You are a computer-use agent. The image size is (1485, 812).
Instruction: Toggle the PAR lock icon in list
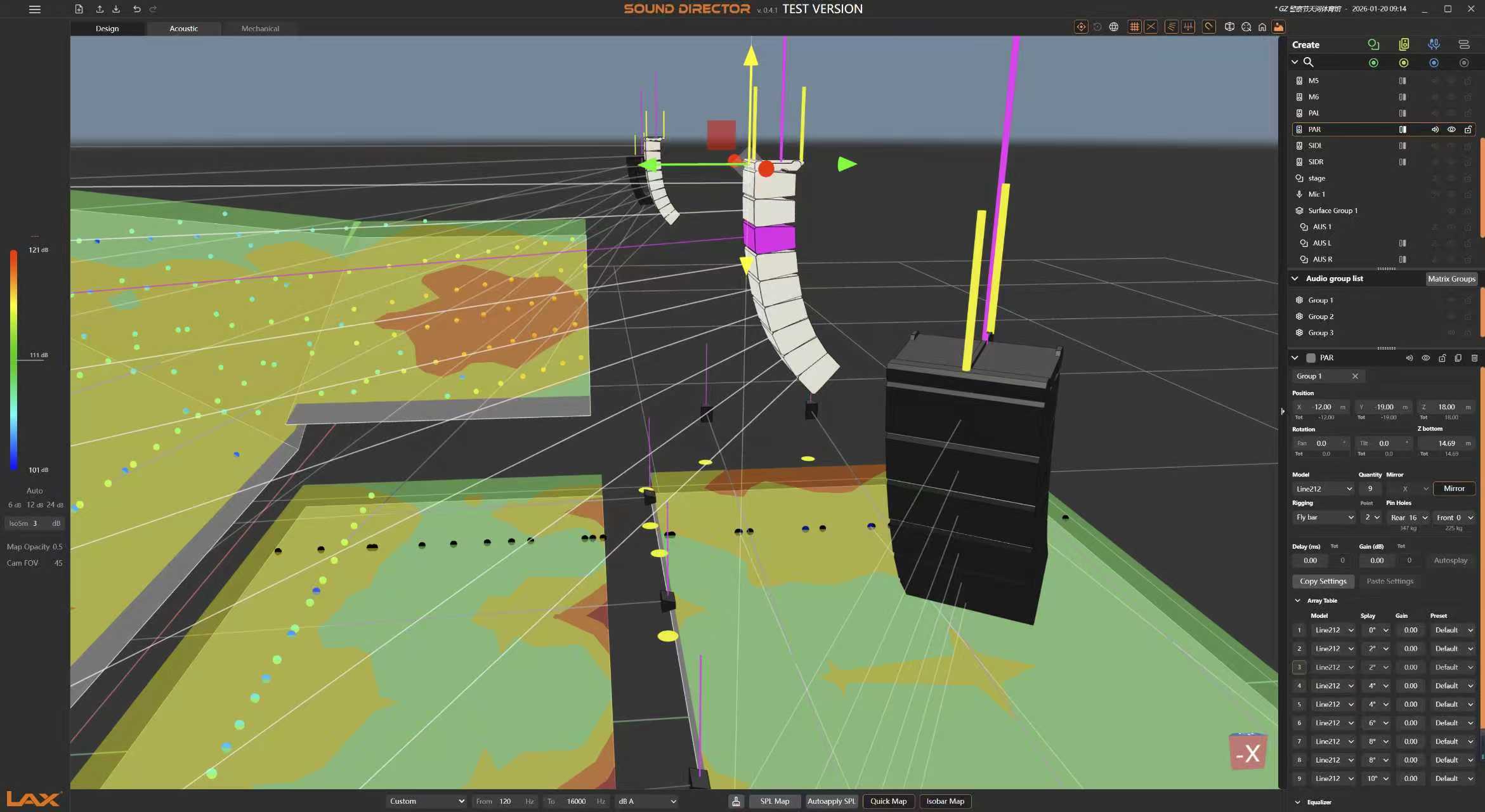coord(1467,129)
